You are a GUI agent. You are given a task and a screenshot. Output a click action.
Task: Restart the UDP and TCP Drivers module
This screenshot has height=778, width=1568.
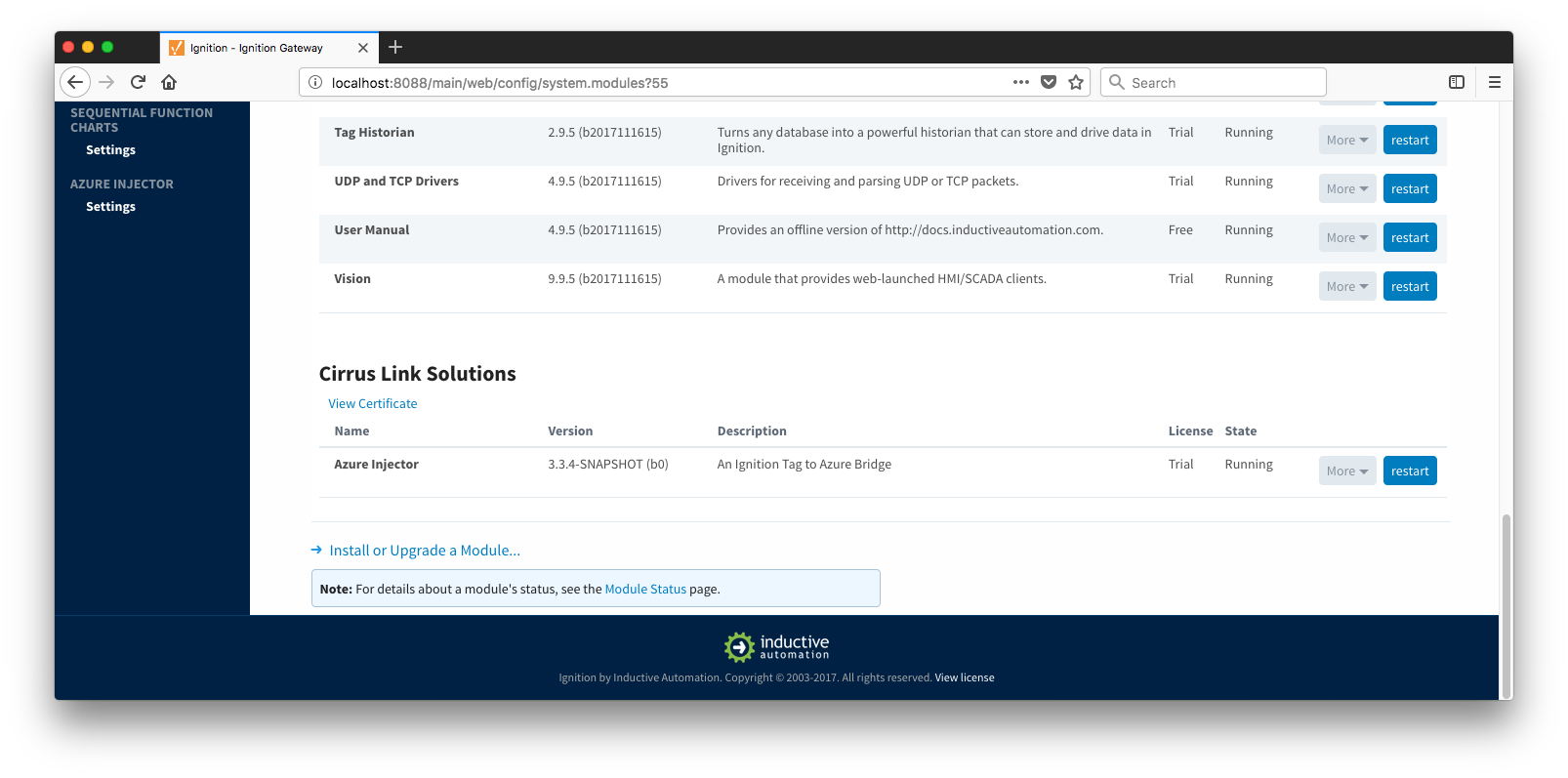(x=1409, y=188)
